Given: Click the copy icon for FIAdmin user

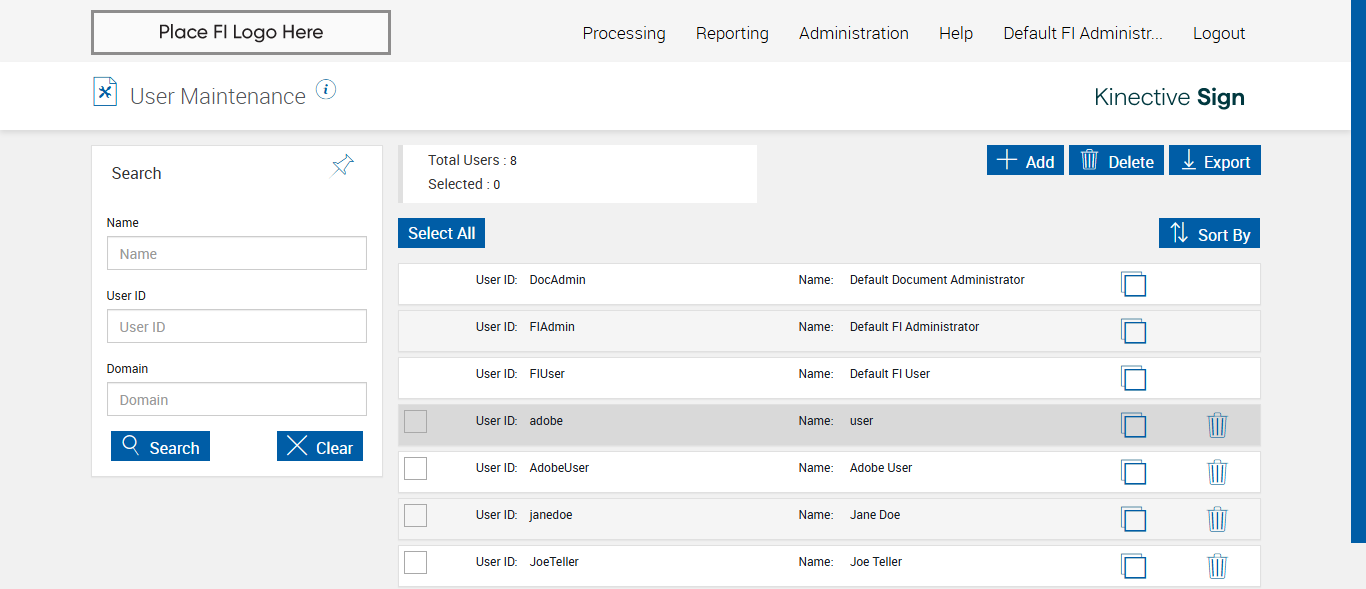Looking at the screenshot, I should tap(1133, 331).
